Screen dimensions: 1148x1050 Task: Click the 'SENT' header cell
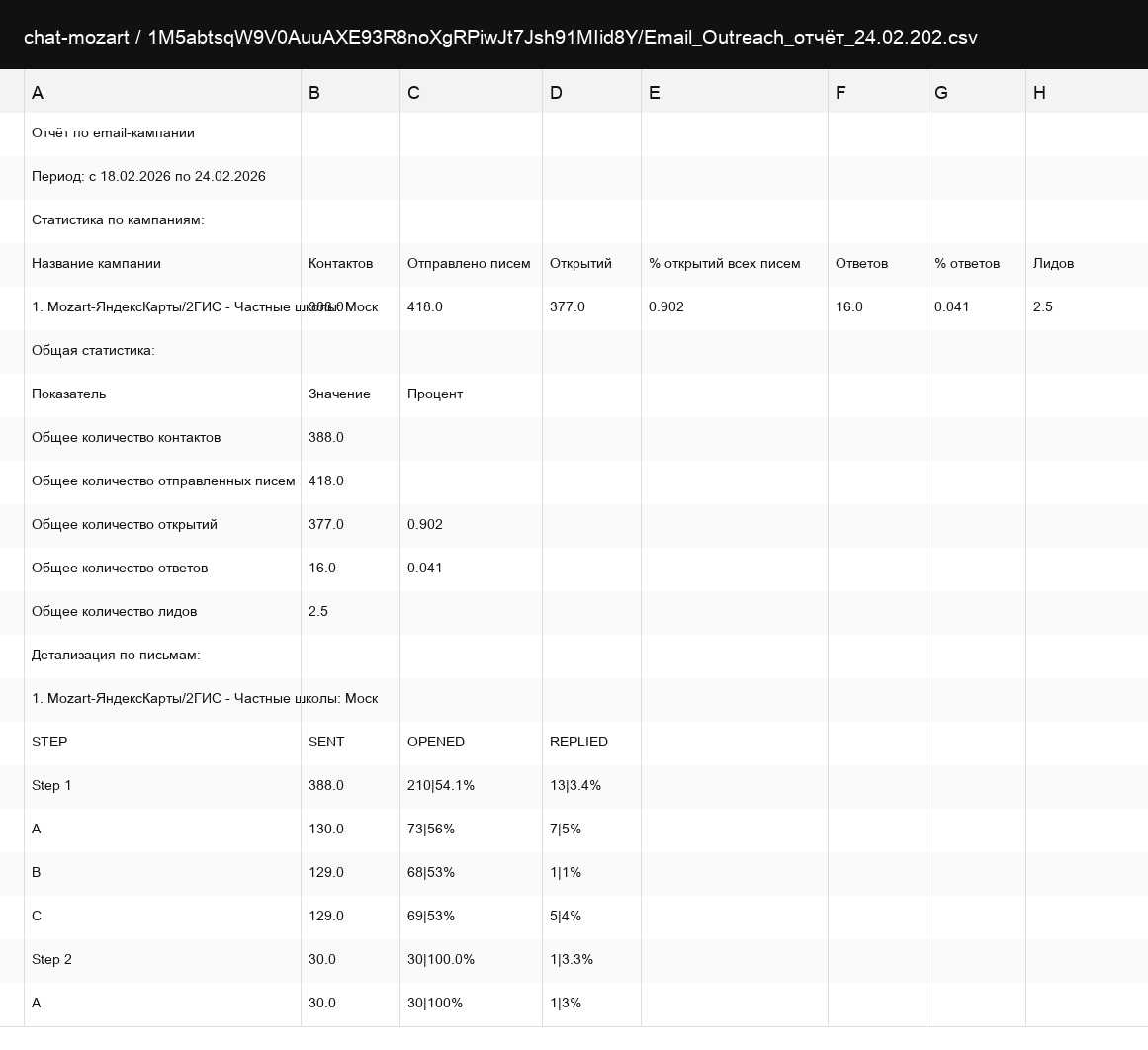[350, 743]
